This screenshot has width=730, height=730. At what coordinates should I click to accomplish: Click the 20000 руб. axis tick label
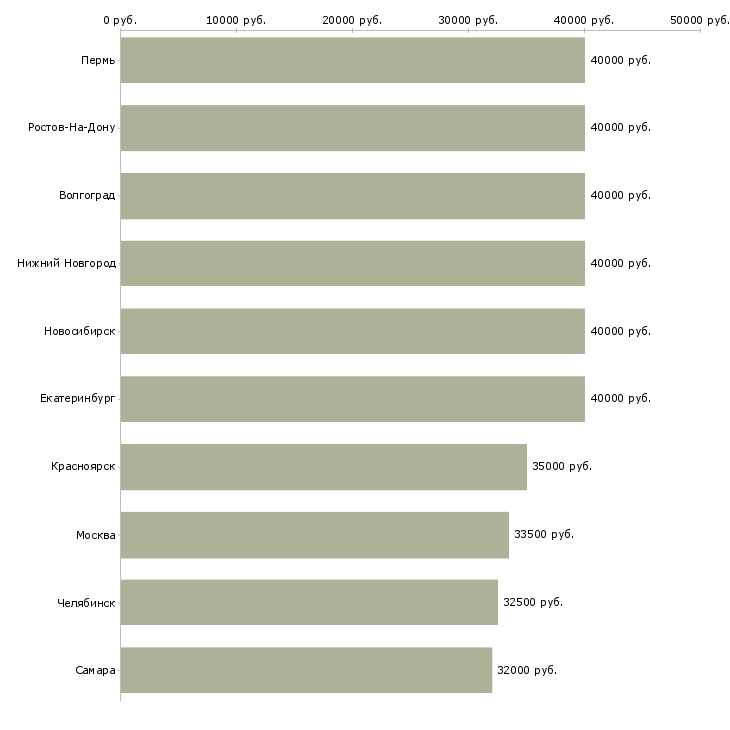point(352,19)
